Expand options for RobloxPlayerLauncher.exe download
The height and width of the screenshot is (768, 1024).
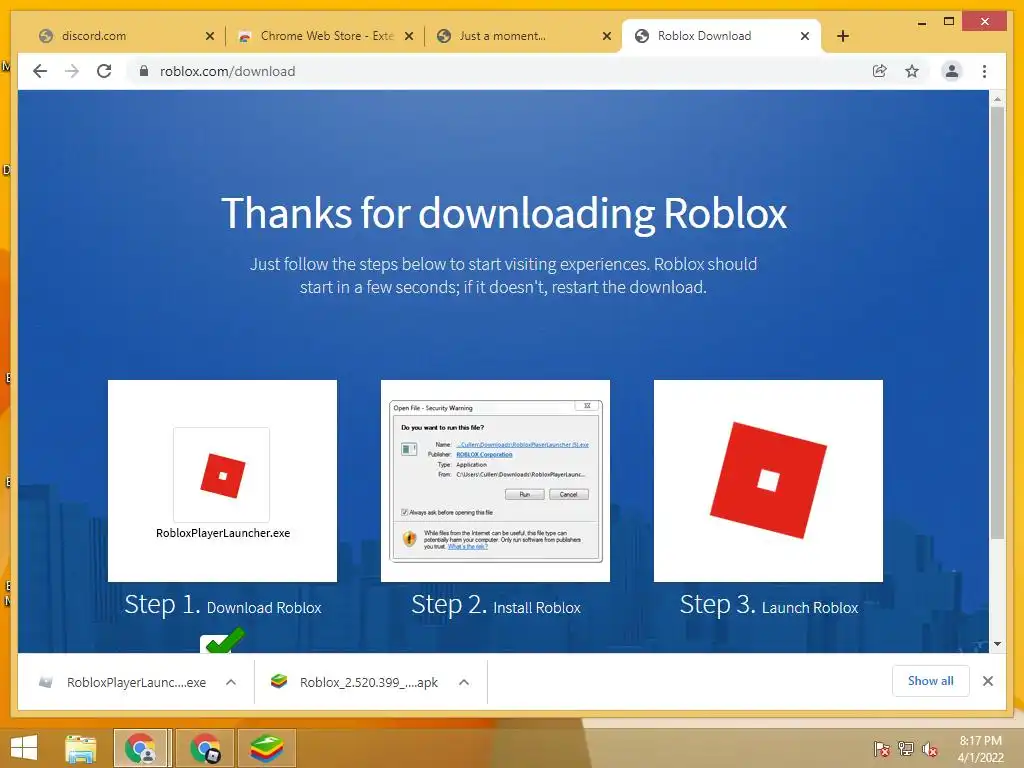click(x=231, y=682)
